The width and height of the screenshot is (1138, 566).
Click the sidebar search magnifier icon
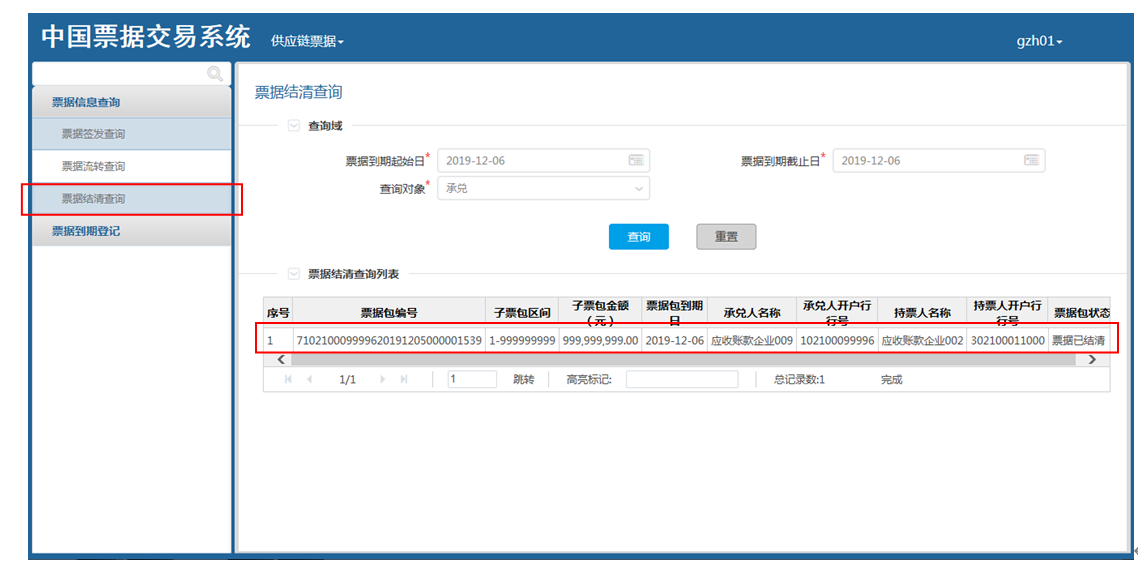214,73
